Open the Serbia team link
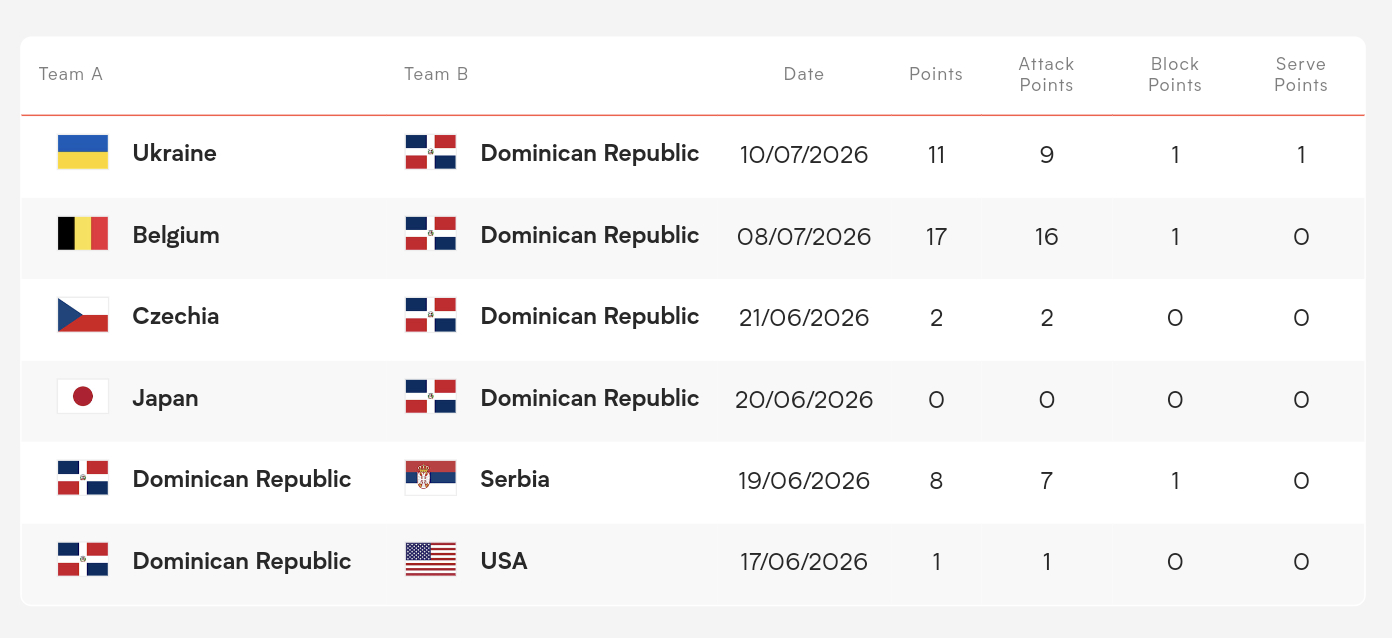1392x638 pixels. 515,479
